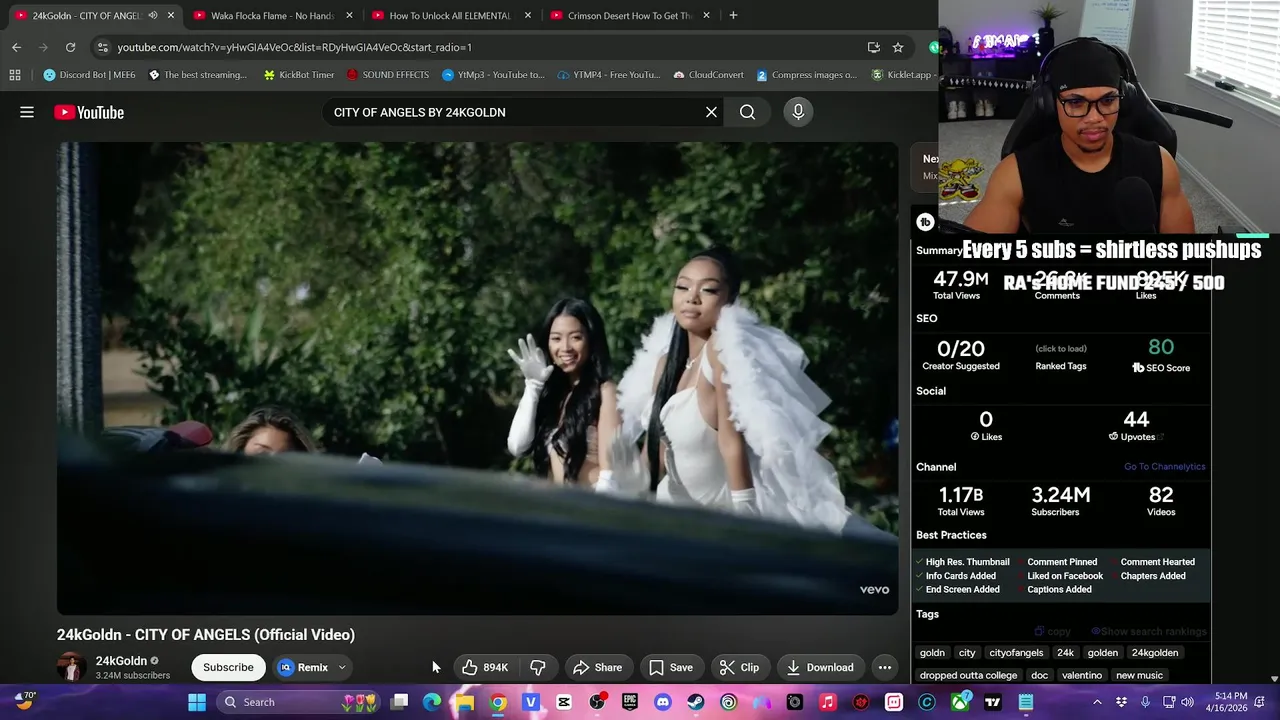Go back in browser history
The image size is (1280, 720).
pyautogui.click(x=16, y=47)
